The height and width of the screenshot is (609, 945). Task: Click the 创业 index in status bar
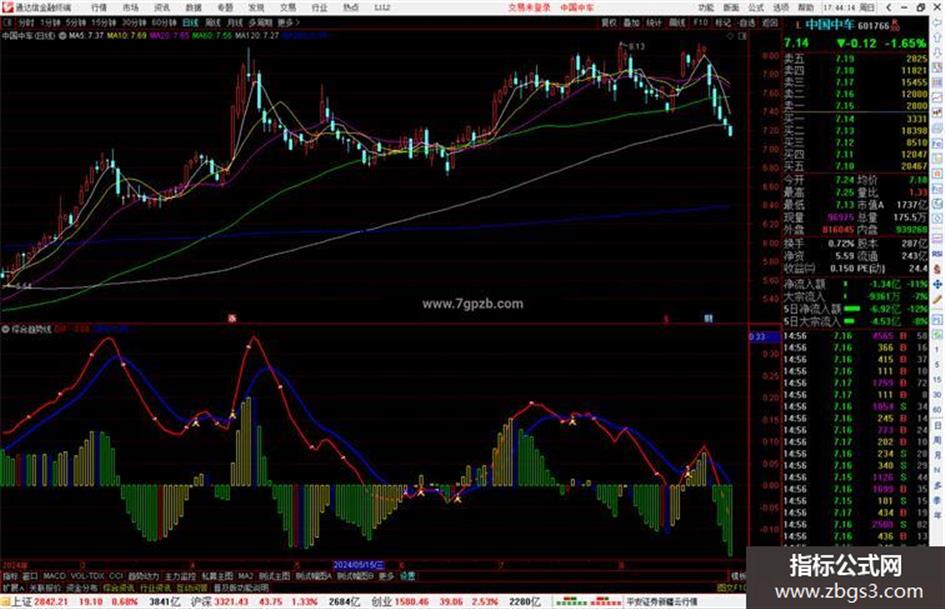pyautogui.click(x=382, y=602)
